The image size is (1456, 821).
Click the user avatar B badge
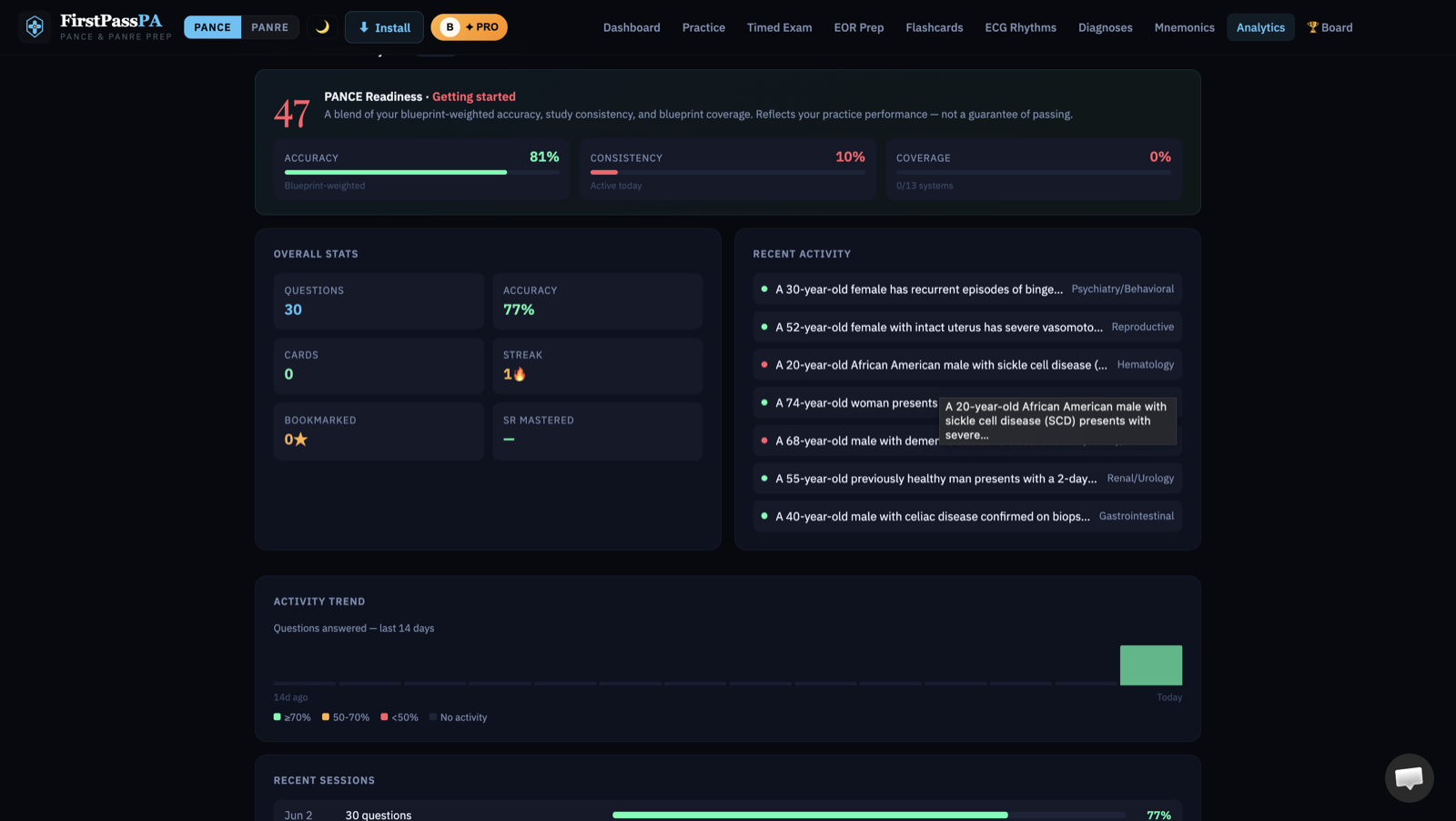pos(450,27)
